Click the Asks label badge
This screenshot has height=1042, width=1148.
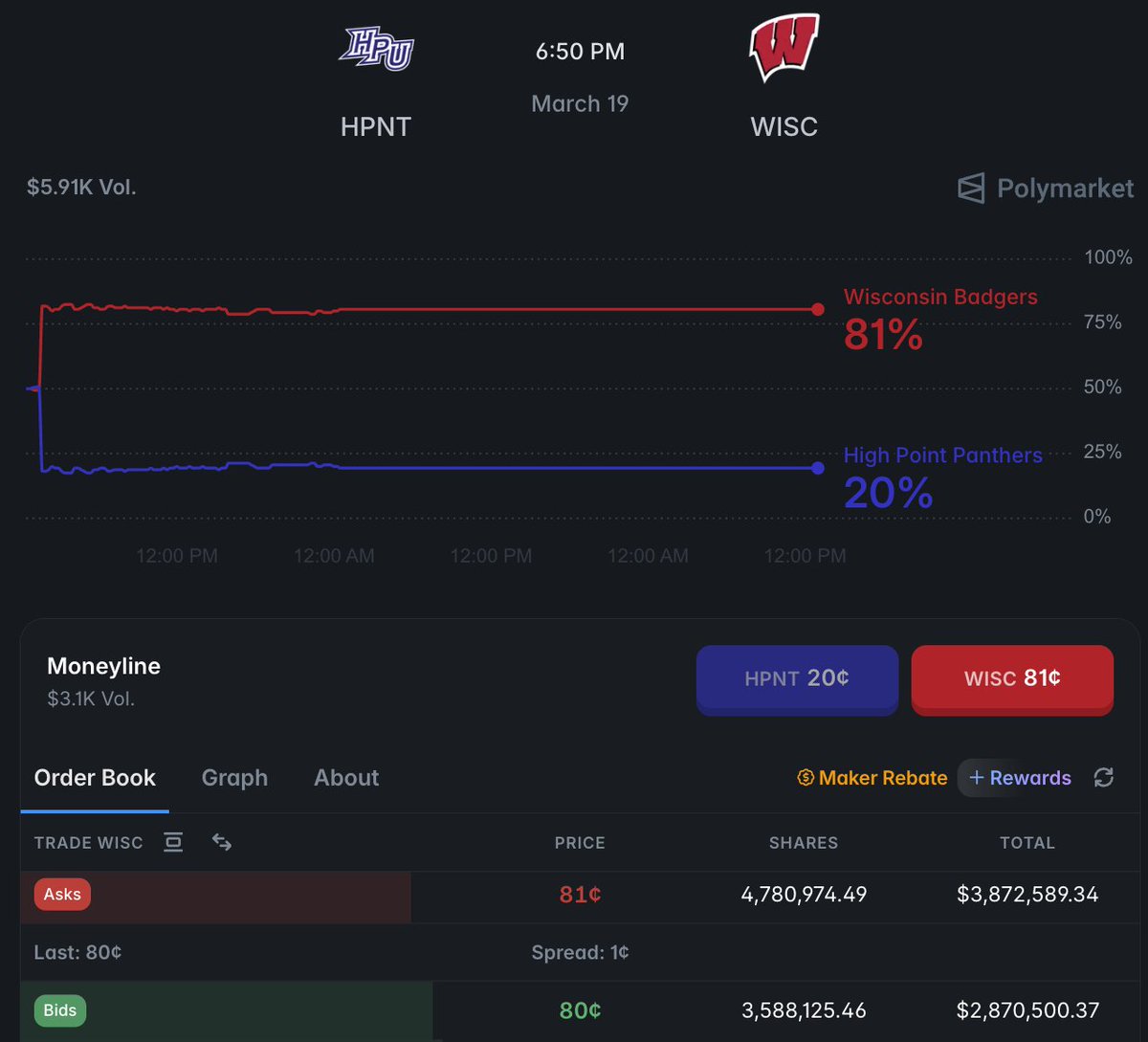(63, 895)
